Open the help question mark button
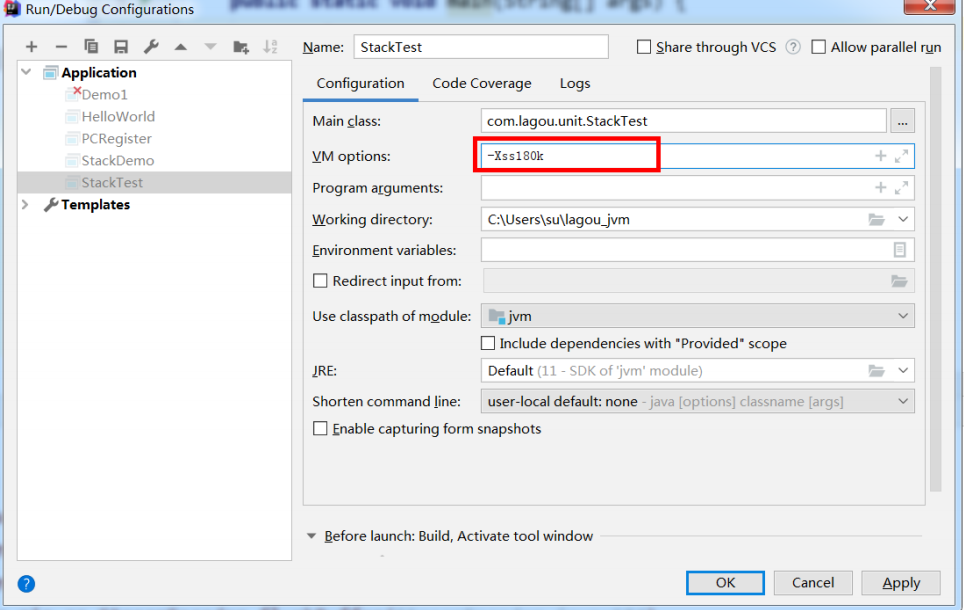This screenshot has height=610, width=964. coord(26,584)
